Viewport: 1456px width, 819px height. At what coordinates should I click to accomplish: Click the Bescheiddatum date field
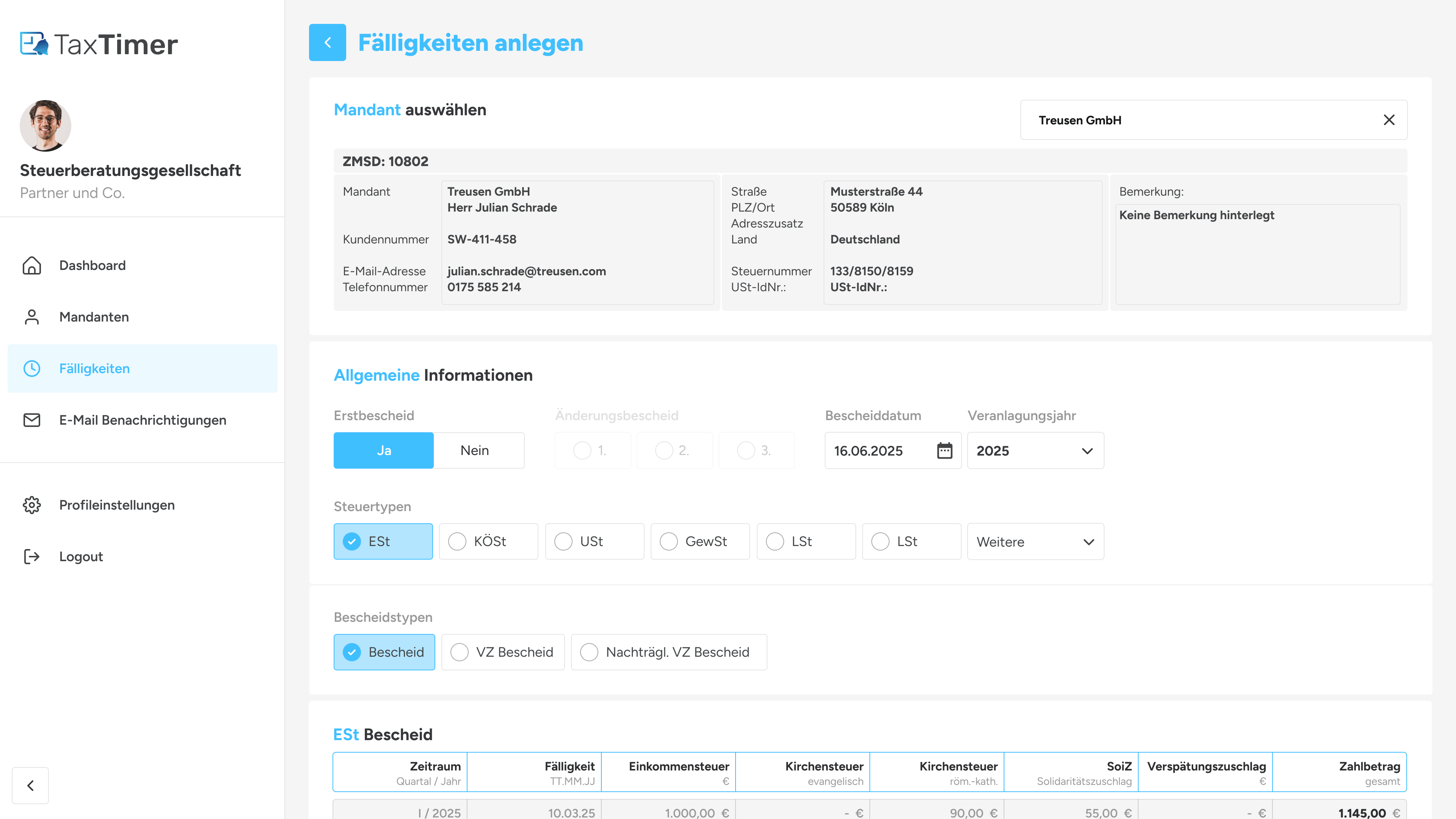[x=893, y=450]
